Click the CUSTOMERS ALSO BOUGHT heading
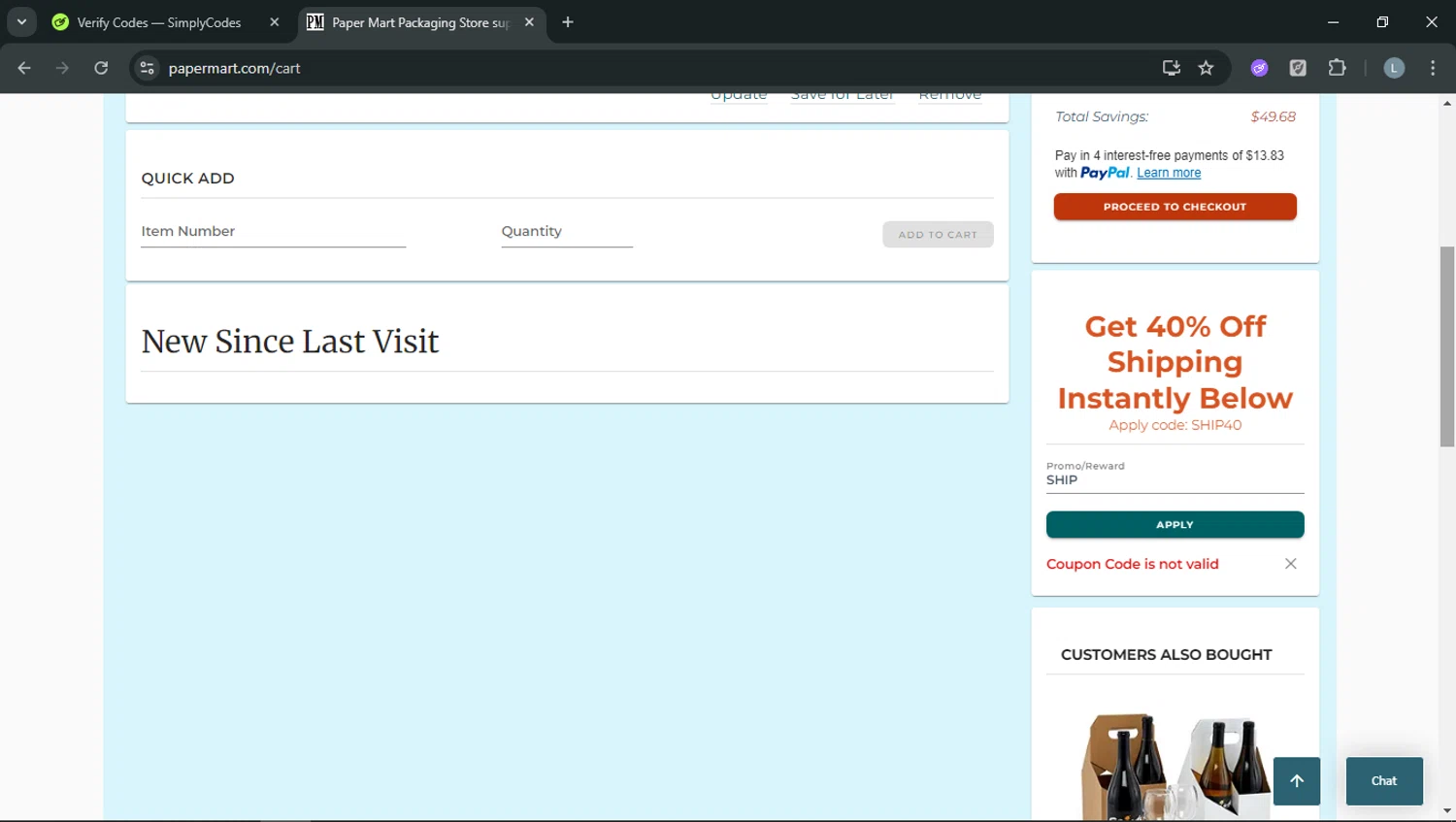1456x822 pixels. (x=1166, y=655)
